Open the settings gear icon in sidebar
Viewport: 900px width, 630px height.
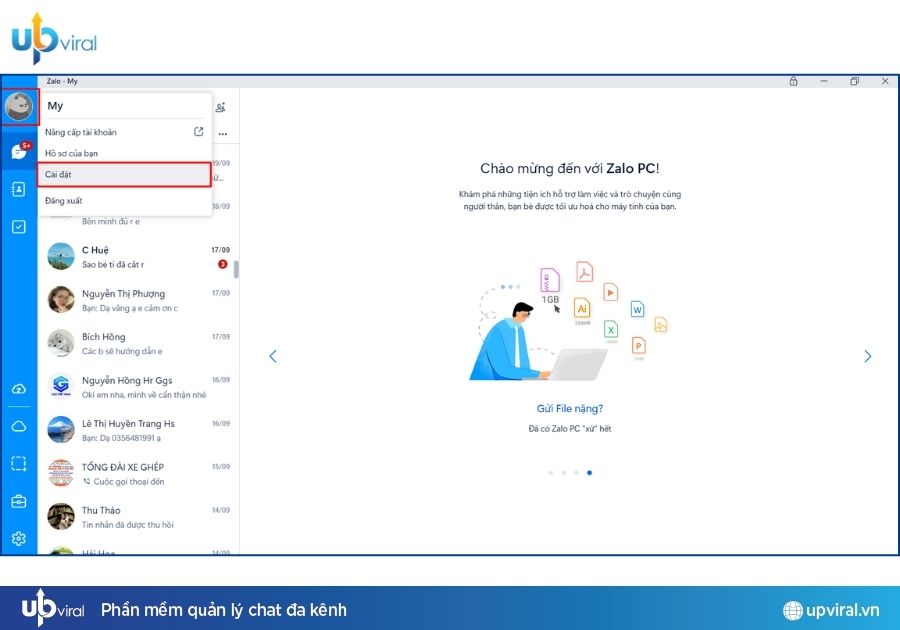pos(19,539)
